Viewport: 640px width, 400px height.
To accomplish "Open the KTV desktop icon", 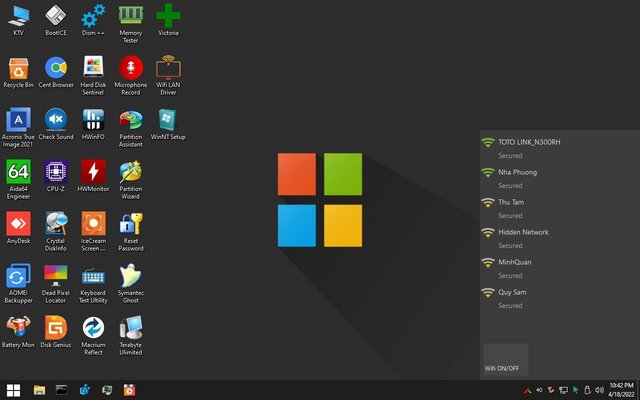I will point(18,20).
